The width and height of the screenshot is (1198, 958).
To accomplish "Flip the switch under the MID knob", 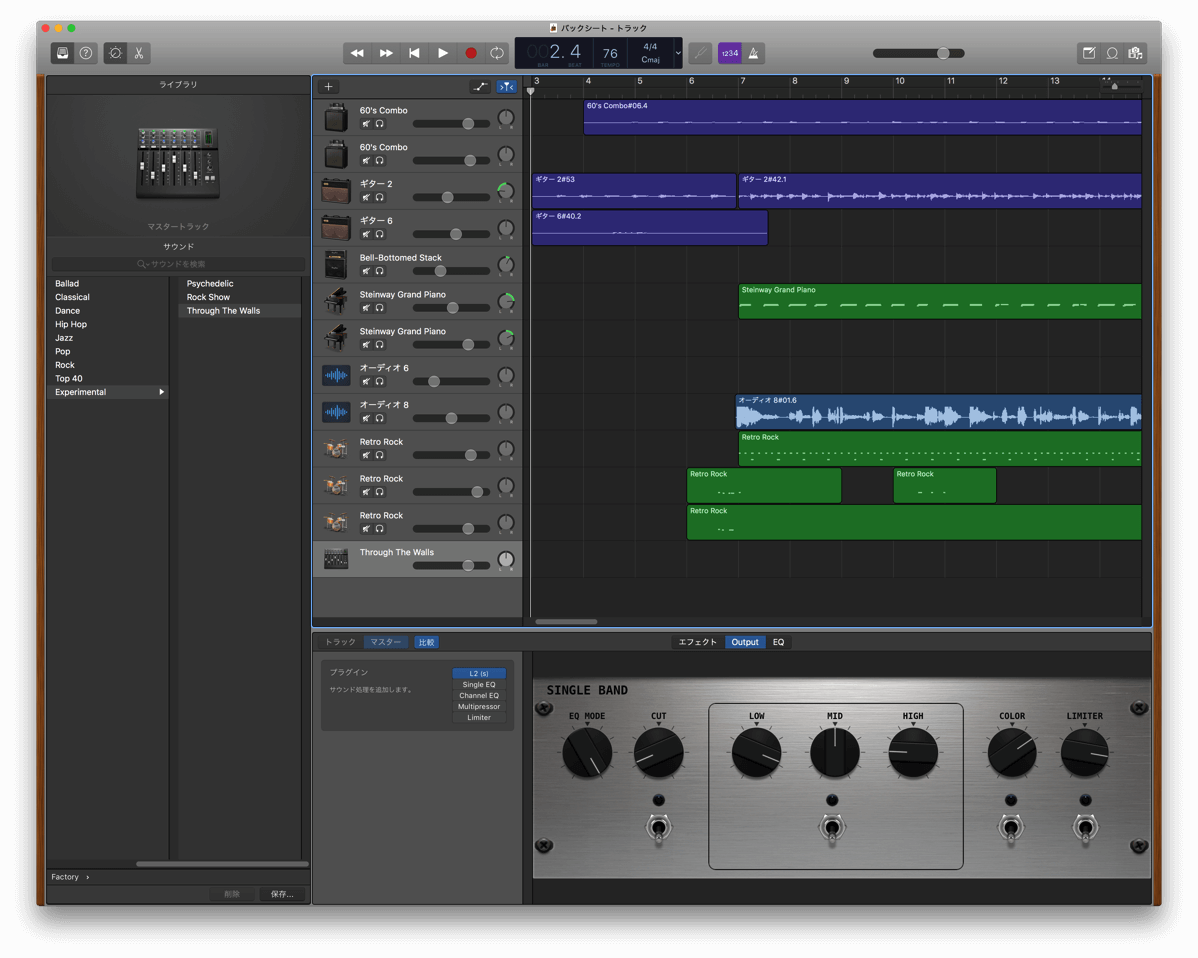I will tap(832, 827).
